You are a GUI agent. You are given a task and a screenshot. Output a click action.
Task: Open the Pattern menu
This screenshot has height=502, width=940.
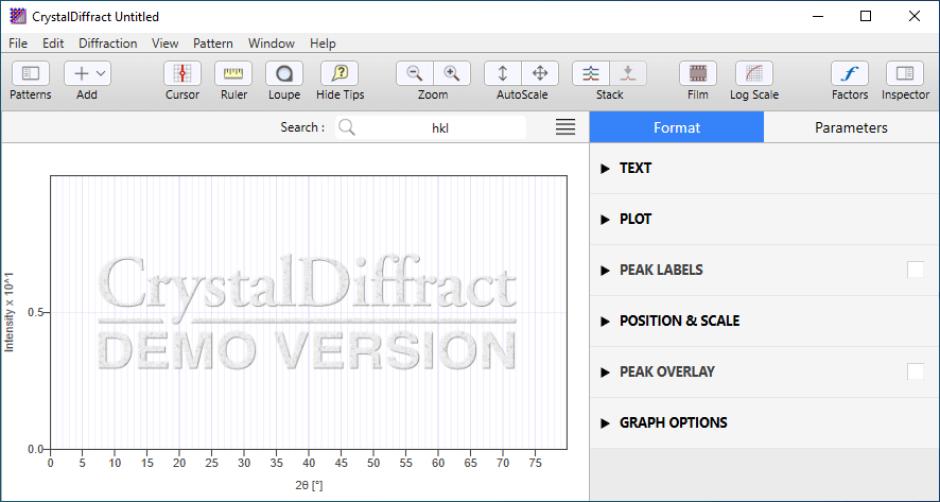click(213, 43)
